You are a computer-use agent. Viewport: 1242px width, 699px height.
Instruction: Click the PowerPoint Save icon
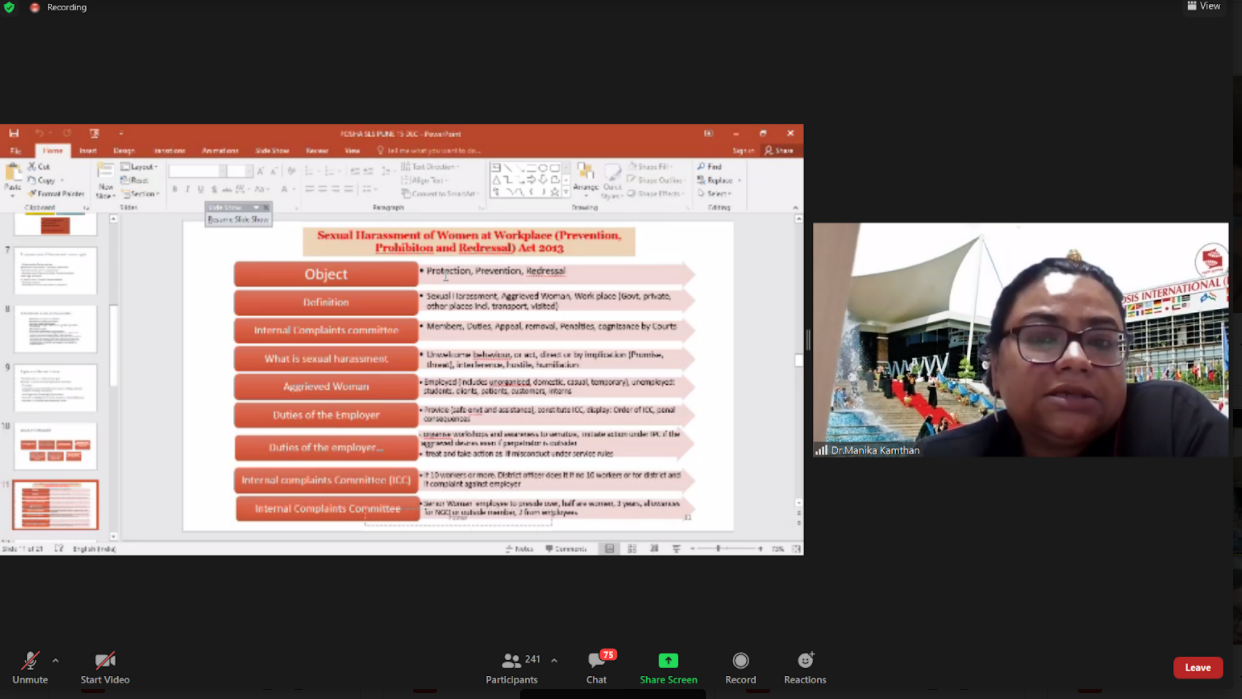14,133
